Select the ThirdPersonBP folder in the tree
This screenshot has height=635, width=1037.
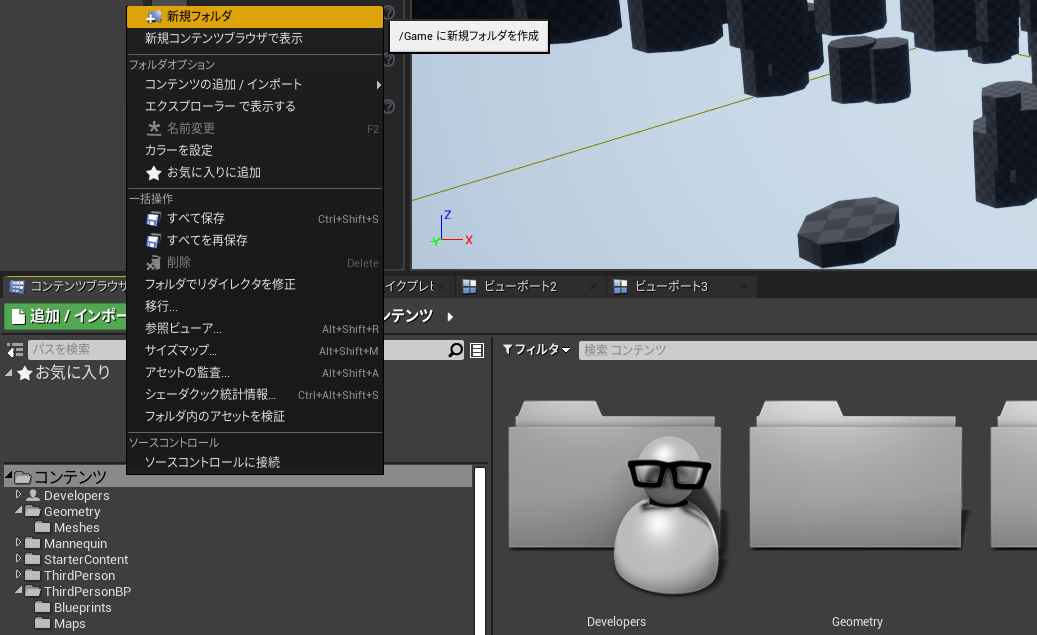(87, 591)
